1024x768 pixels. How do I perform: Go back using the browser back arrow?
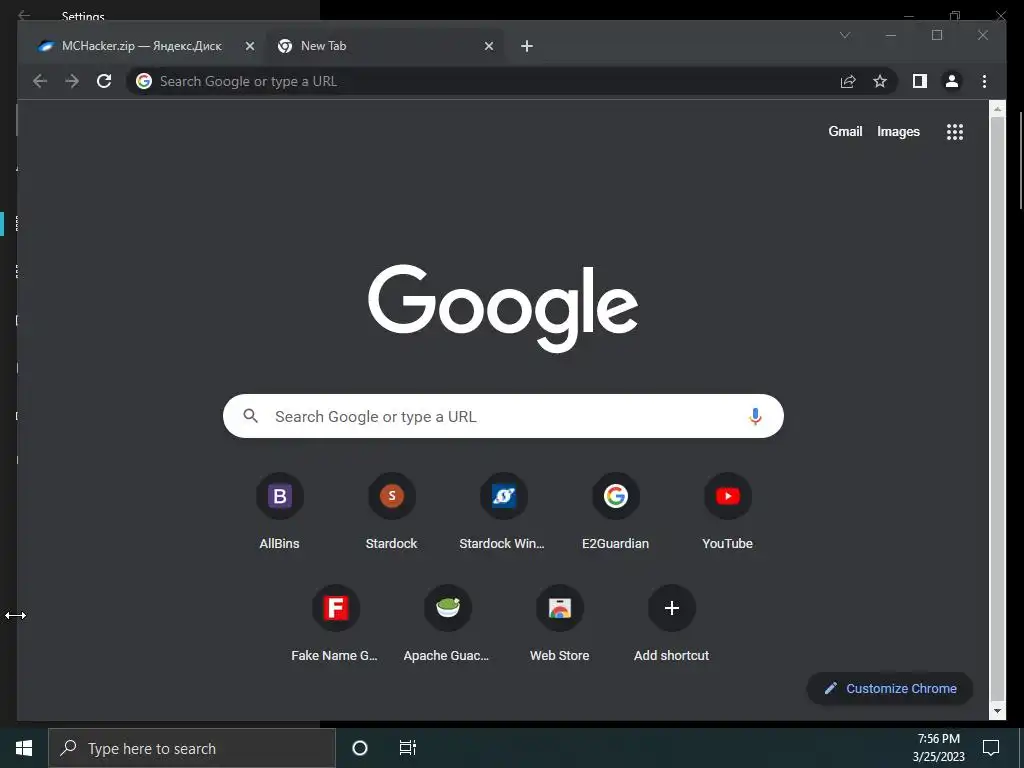click(40, 81)
